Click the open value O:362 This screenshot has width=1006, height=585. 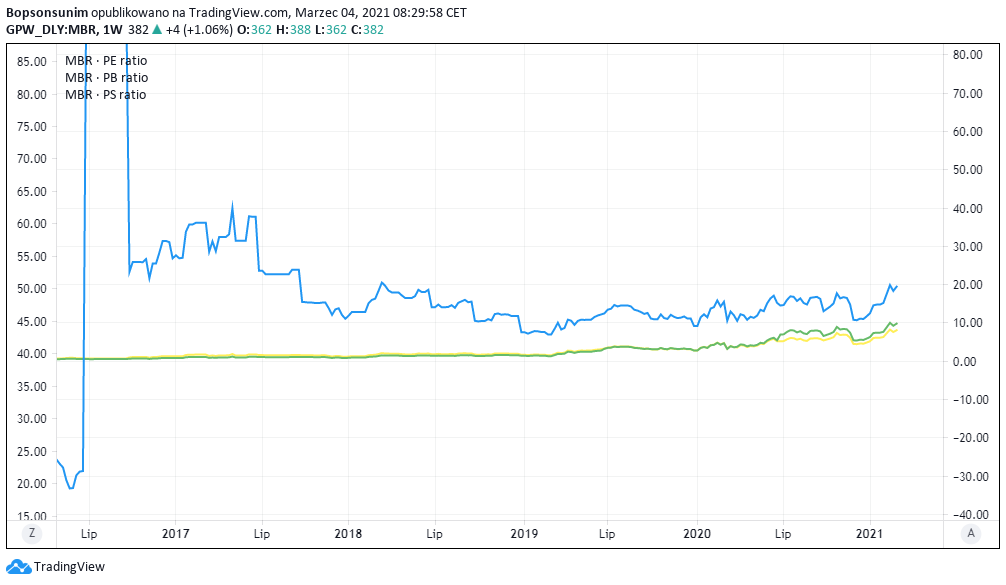click(x=254, y=30)
